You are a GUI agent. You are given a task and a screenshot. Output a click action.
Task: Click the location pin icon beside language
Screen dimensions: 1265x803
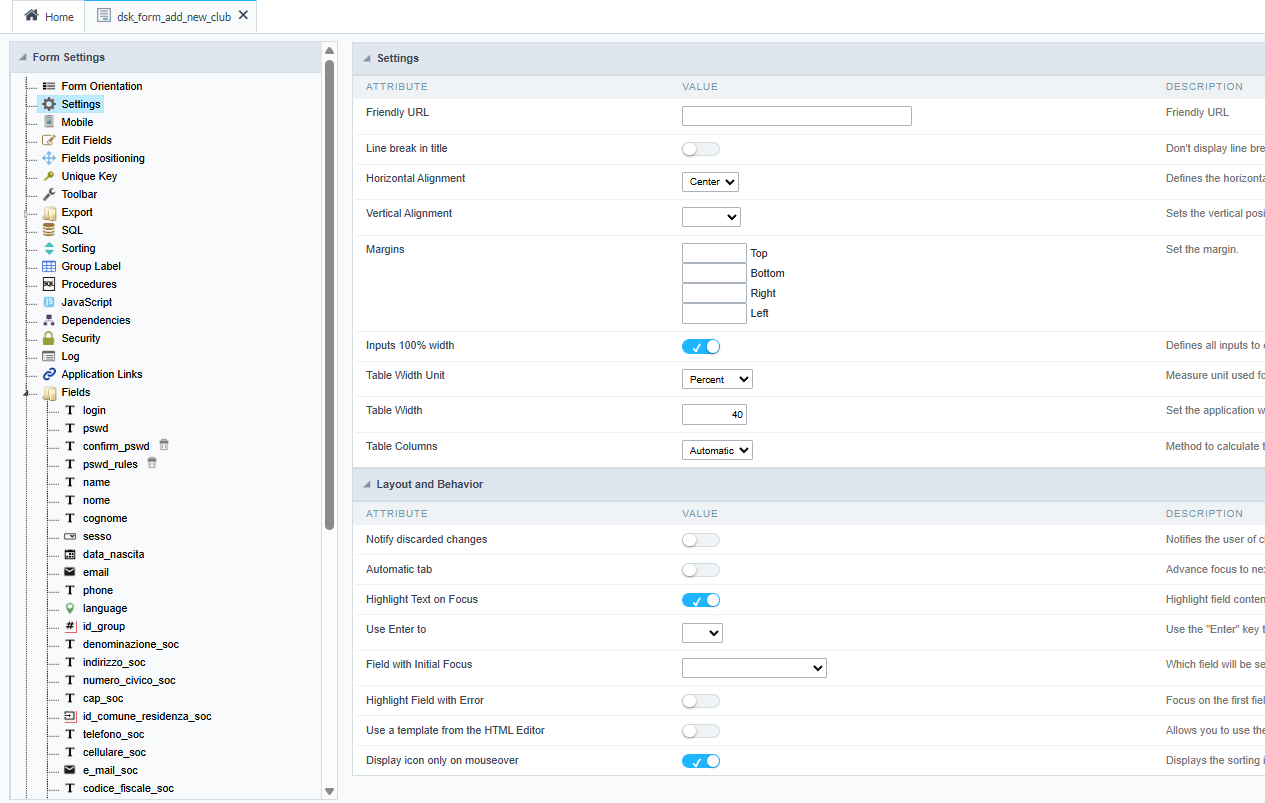coord(70,608)
